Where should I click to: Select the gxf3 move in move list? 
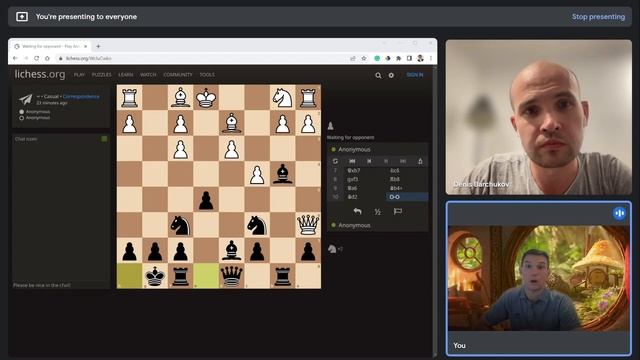pyautogui.click(x=353, y=179)
